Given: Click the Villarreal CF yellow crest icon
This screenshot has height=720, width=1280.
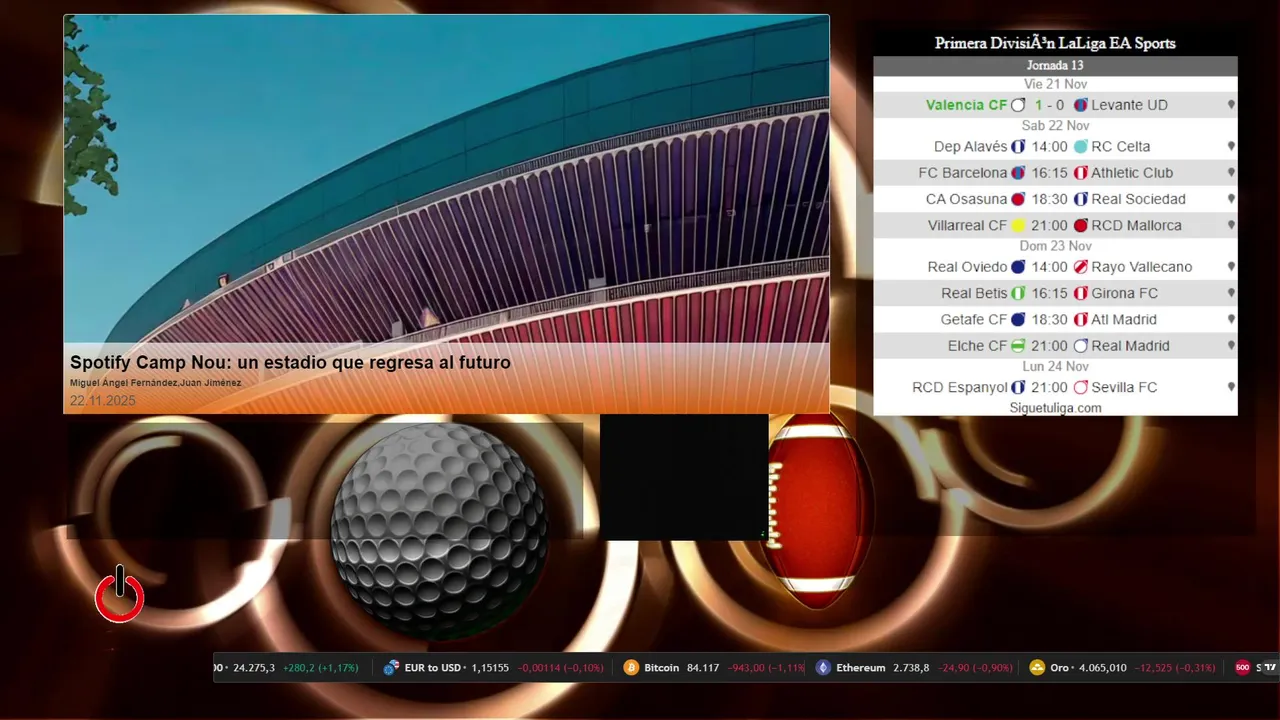Looking at the screenshot, I should coord(1018,226).
